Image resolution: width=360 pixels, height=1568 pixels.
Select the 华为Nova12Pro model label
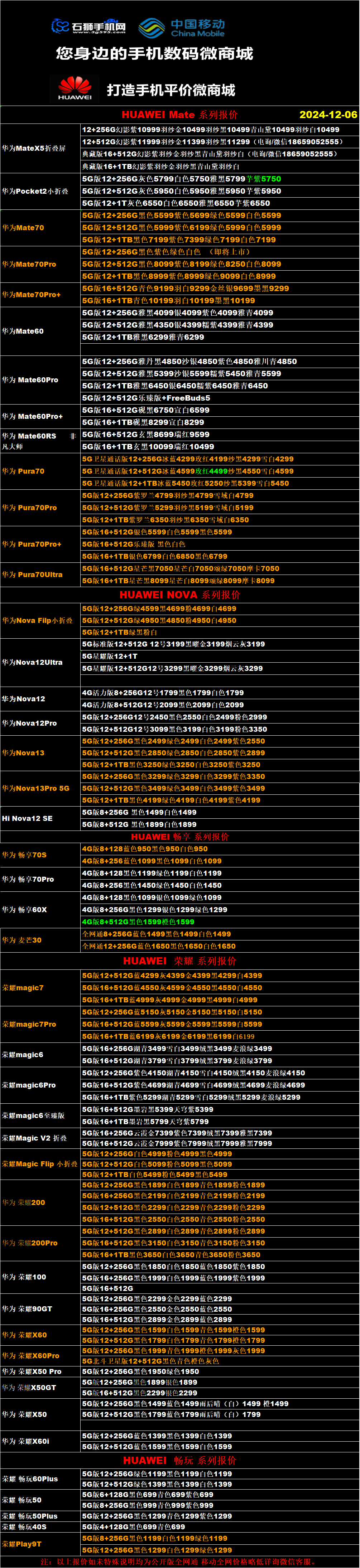(x=29, y=723)
